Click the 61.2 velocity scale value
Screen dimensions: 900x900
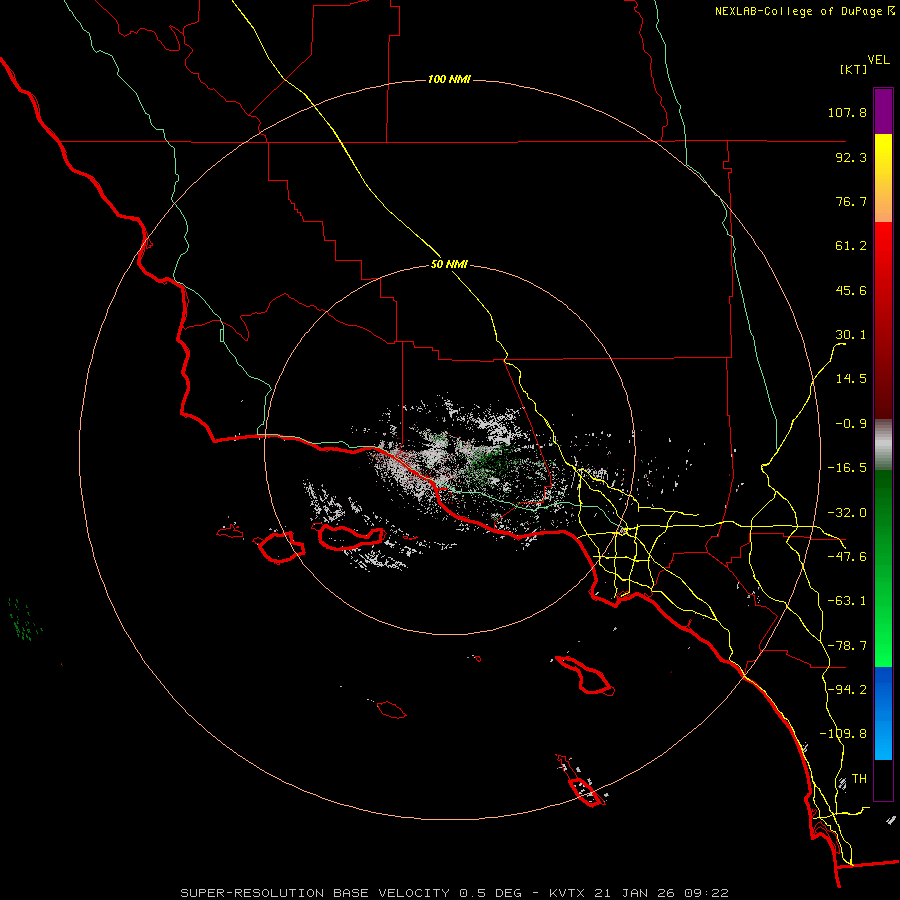pyautogui.click(x=851, y=246)
